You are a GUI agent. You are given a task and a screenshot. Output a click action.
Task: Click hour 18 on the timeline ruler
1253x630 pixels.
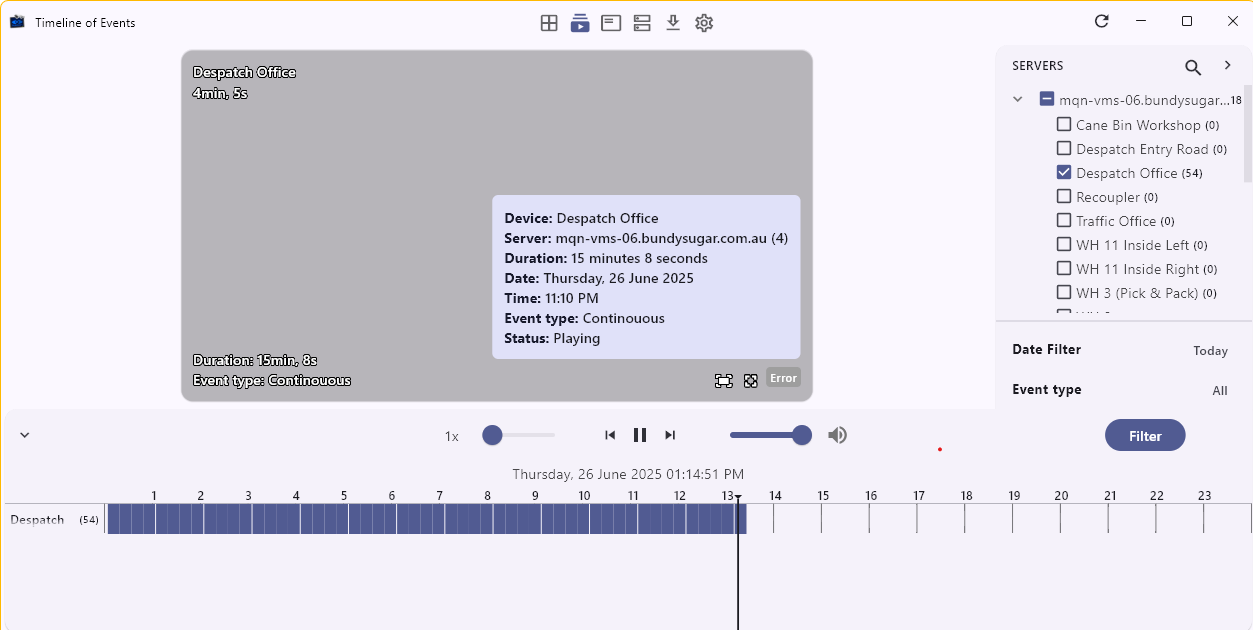pyautogui.click(x=966, y=496)
